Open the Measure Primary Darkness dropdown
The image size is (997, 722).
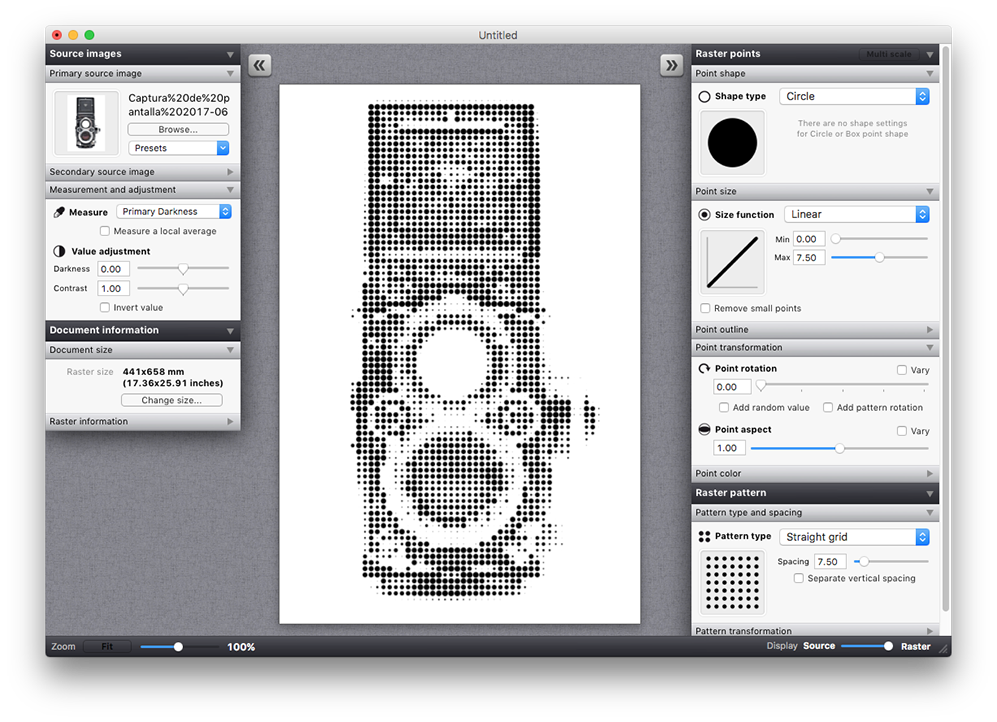[x=174, y=212]
